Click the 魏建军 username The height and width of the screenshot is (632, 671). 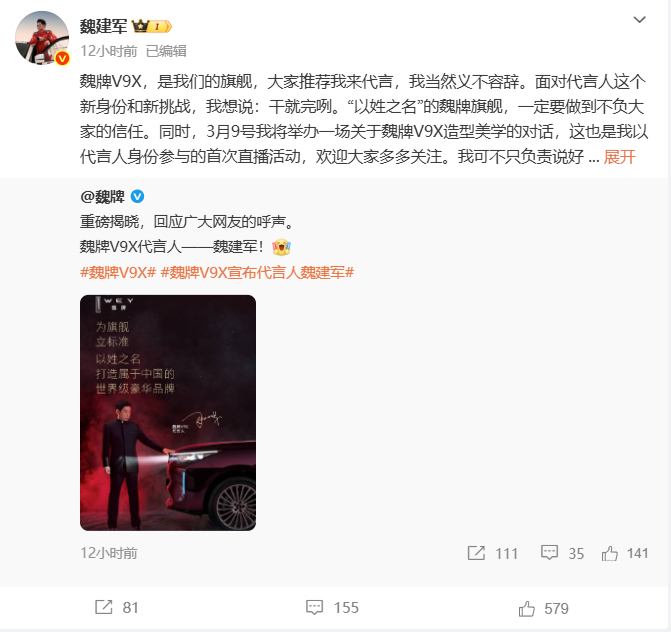pos(104,27)
